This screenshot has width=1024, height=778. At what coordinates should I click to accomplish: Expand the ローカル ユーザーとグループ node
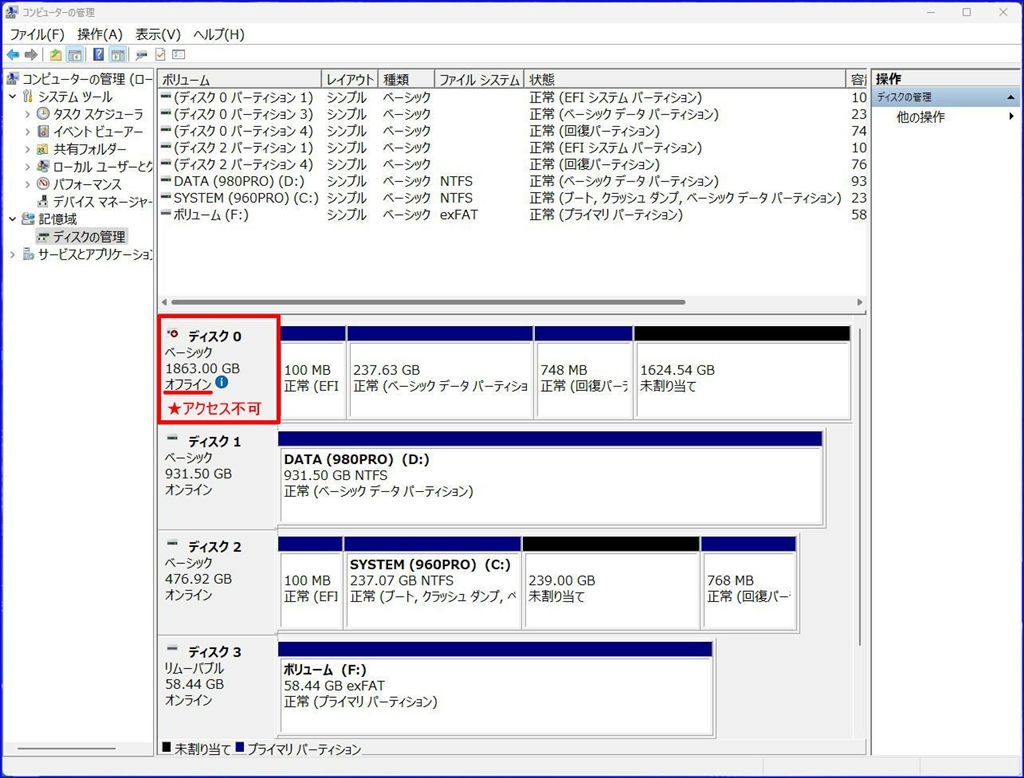pos(27,167)
